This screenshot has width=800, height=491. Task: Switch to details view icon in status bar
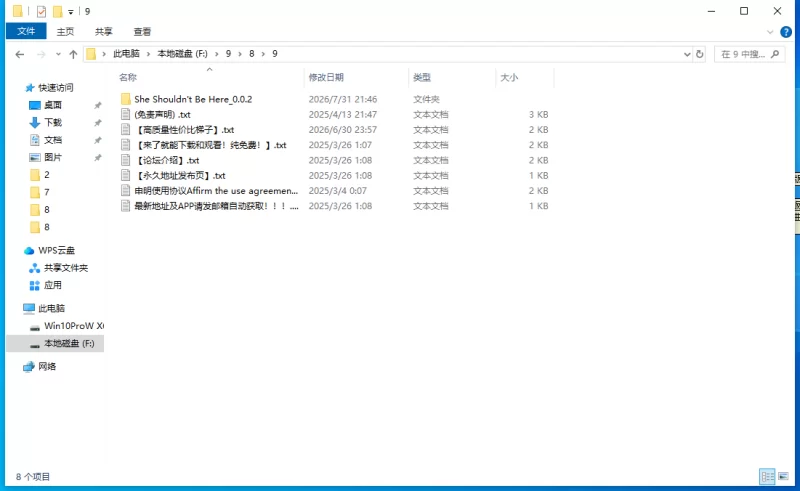(767, 477)
